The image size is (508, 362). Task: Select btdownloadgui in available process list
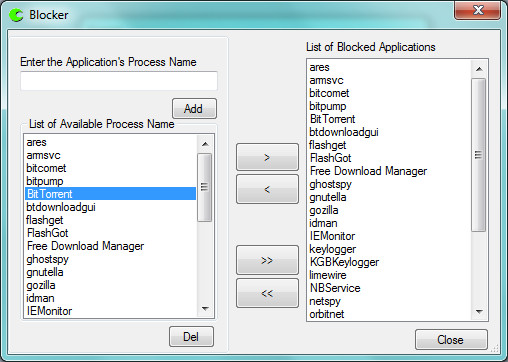click(110, 207)
